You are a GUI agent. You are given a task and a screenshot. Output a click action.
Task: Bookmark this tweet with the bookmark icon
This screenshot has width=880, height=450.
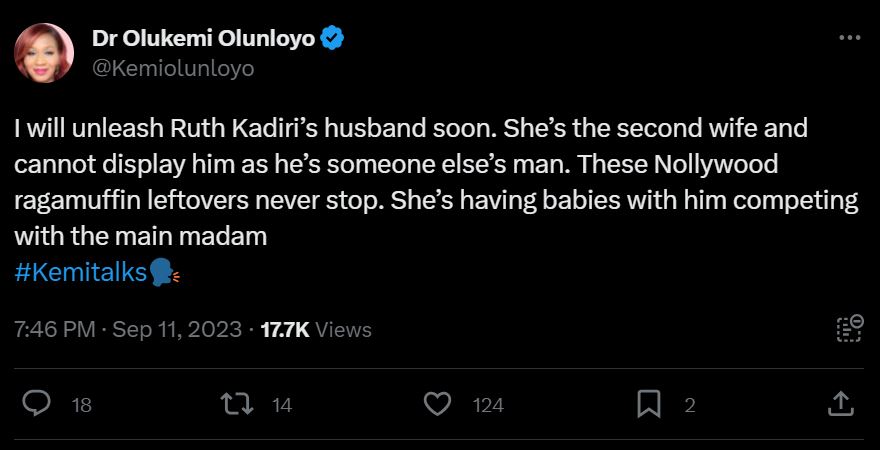648,404
